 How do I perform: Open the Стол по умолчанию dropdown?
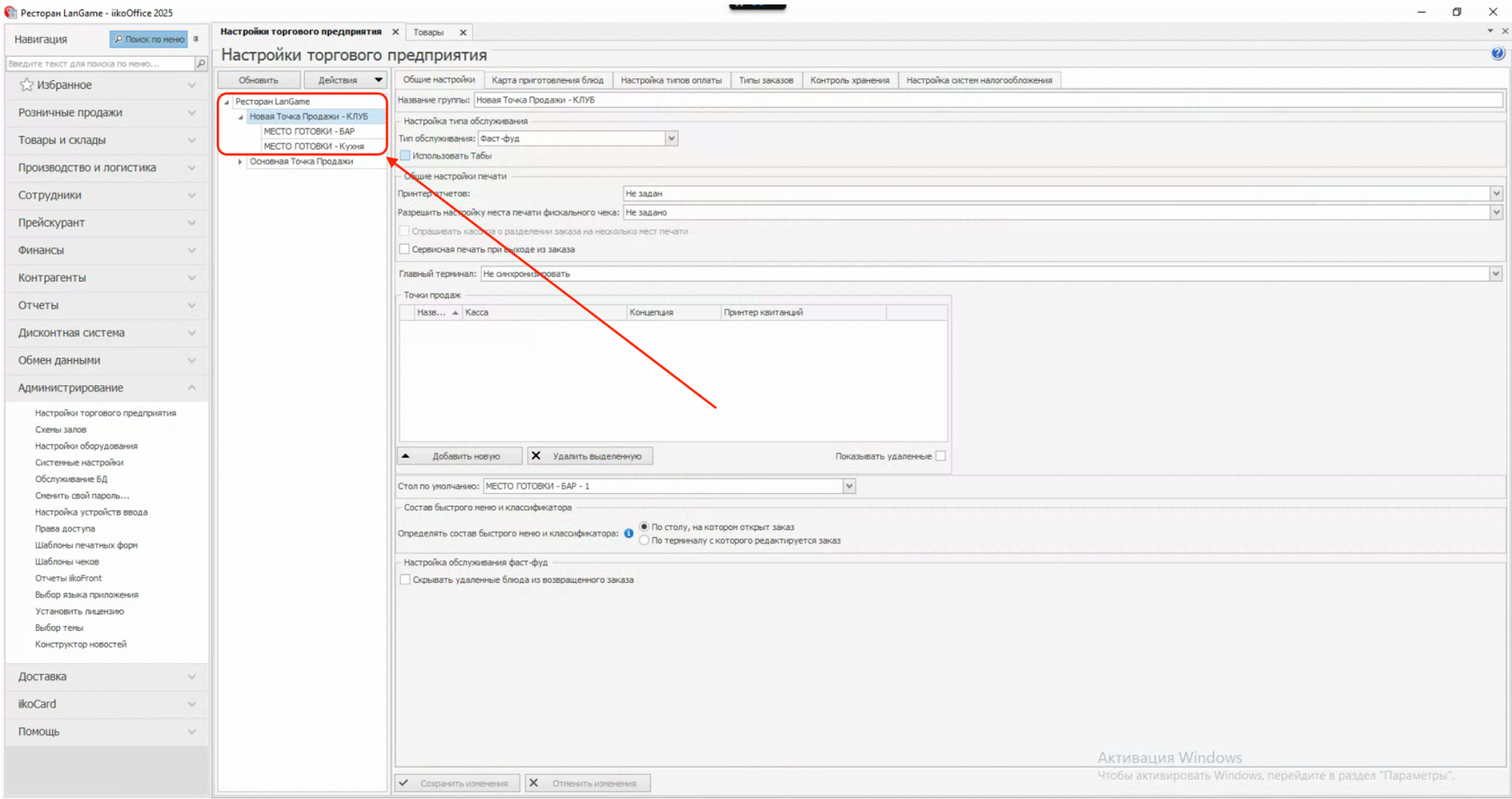pos(849,486)
